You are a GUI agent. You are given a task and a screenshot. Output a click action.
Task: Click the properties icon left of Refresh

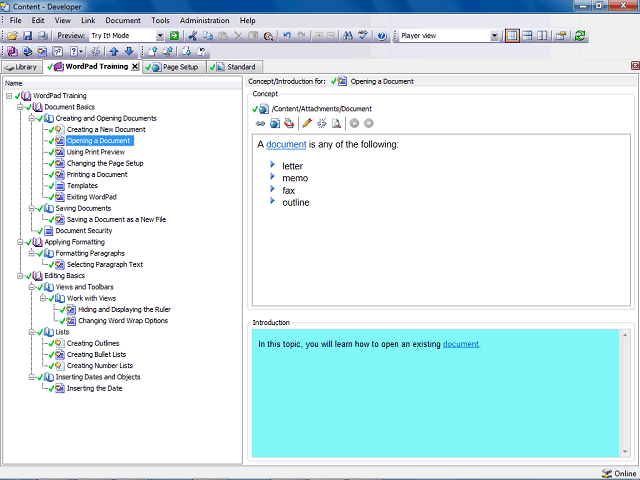(561, 36)
